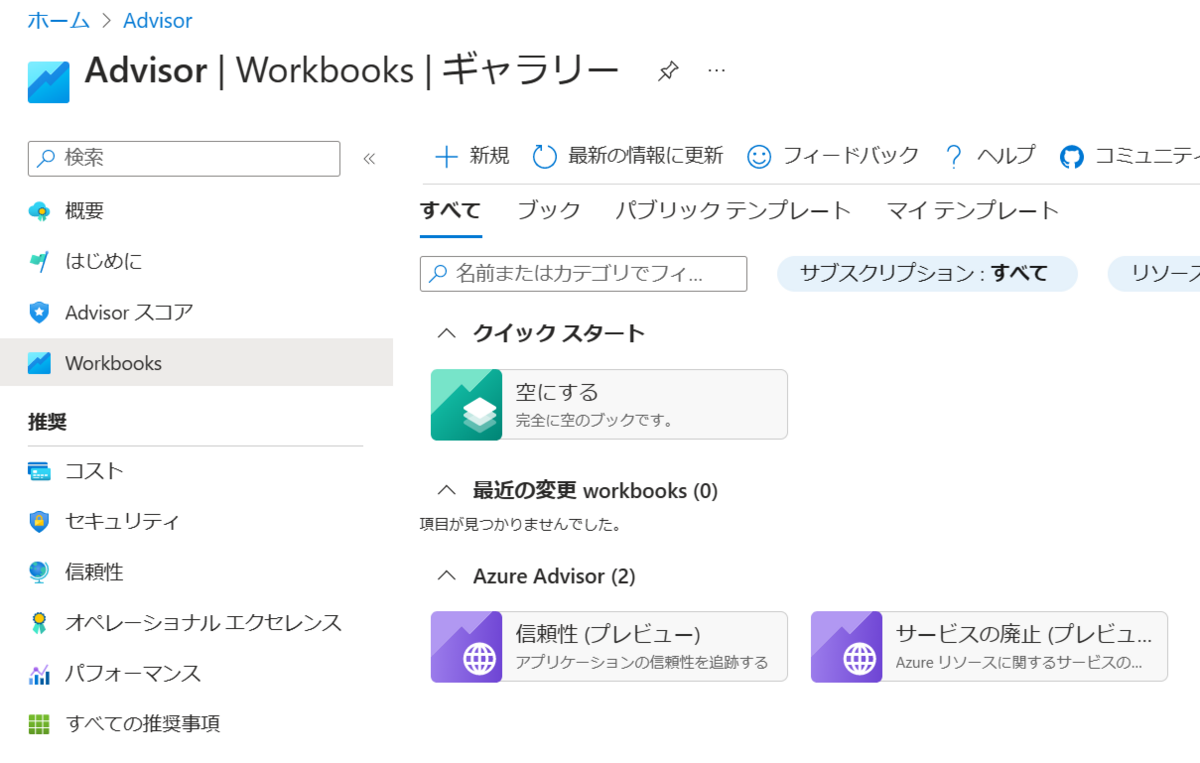Click the コスト card icon

point(39,471)
